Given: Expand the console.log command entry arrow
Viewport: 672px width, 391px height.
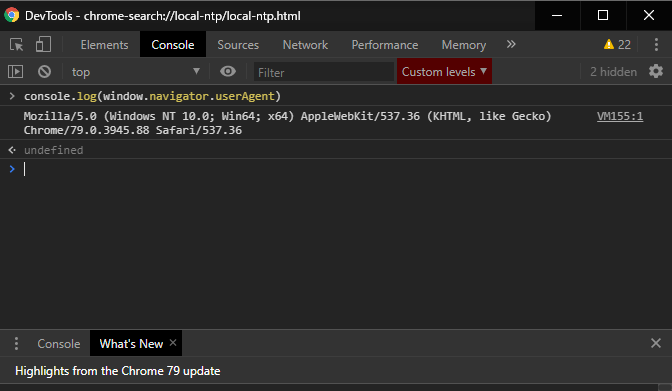Looking at the screenshot, I should pos(12,96).
